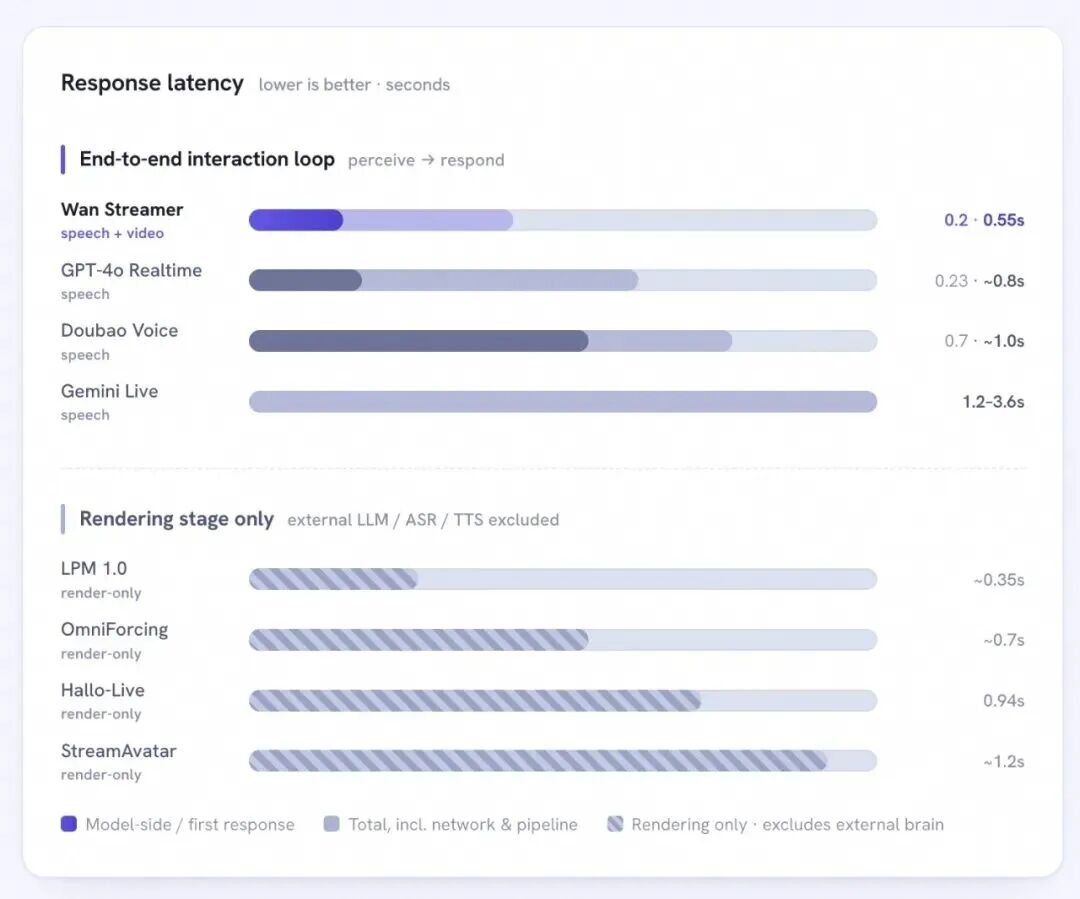Click the GPT-4o Realtime latency bar
The height and width of the screenshot is (899, 1080).
tap(563, 280)
